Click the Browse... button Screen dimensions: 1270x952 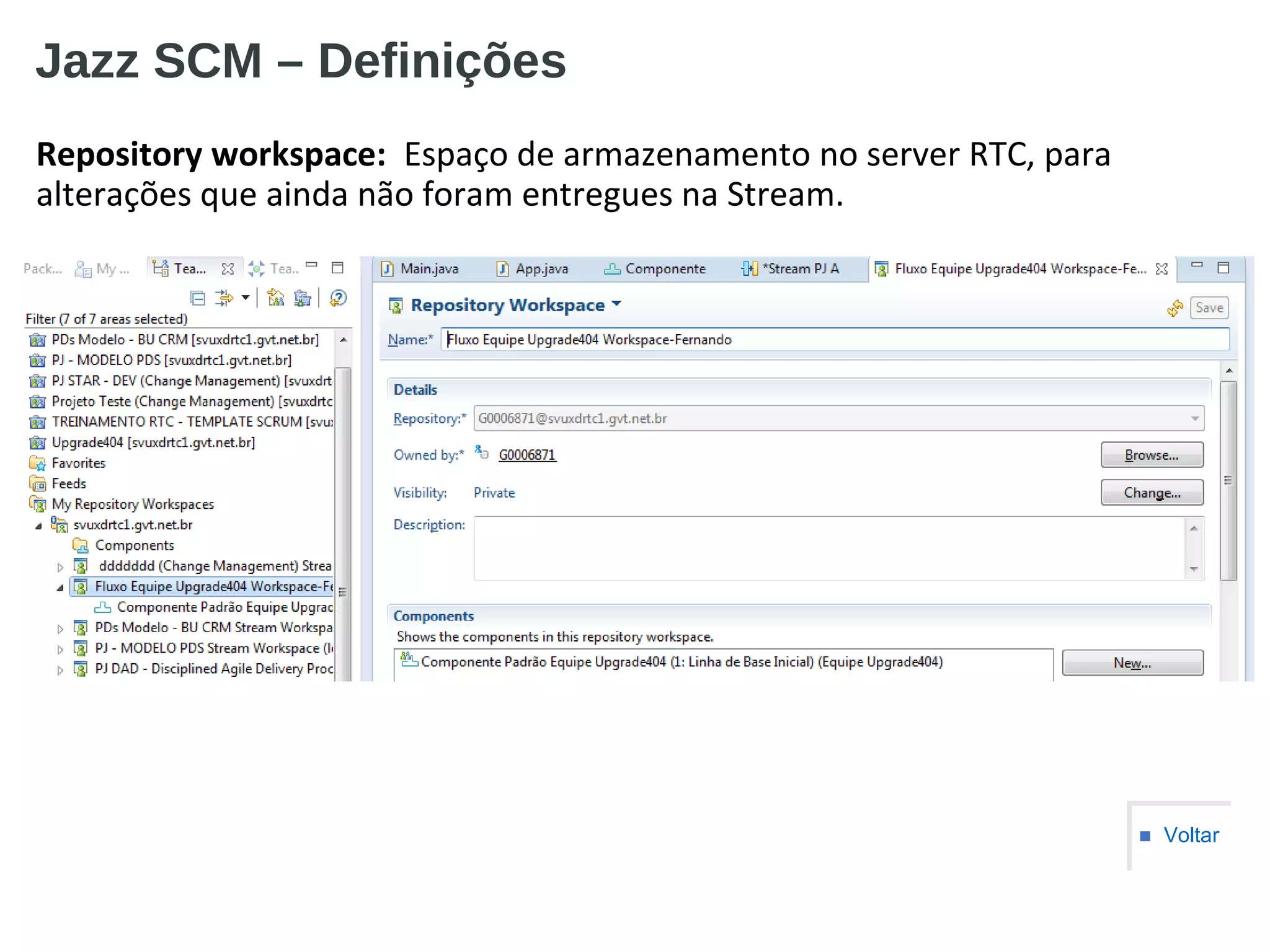(1152, 455)
